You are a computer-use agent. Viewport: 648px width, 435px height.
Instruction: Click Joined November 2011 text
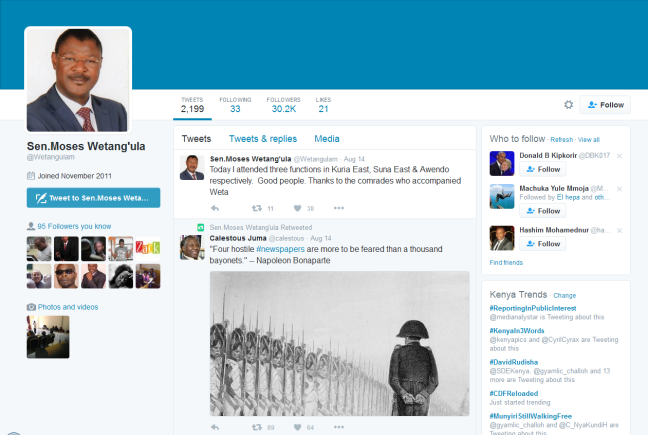74,176
